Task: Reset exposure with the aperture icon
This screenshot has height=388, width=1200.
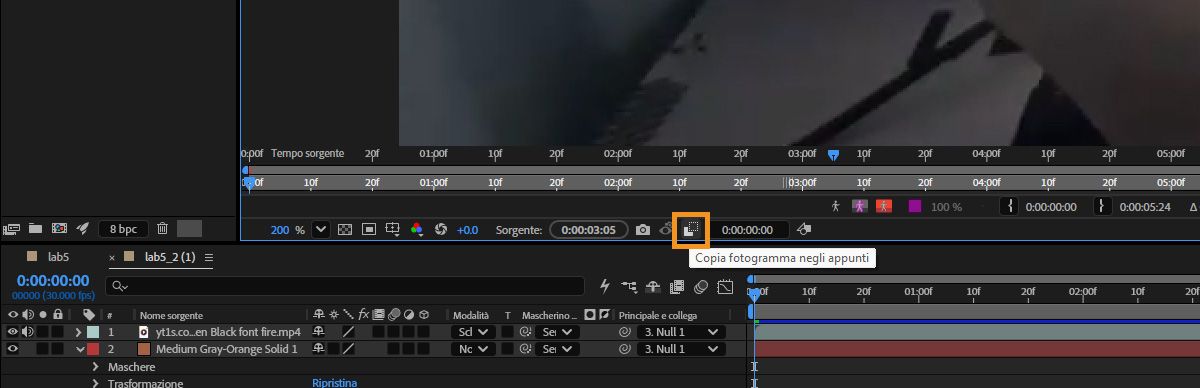Action: pos(440,229)
